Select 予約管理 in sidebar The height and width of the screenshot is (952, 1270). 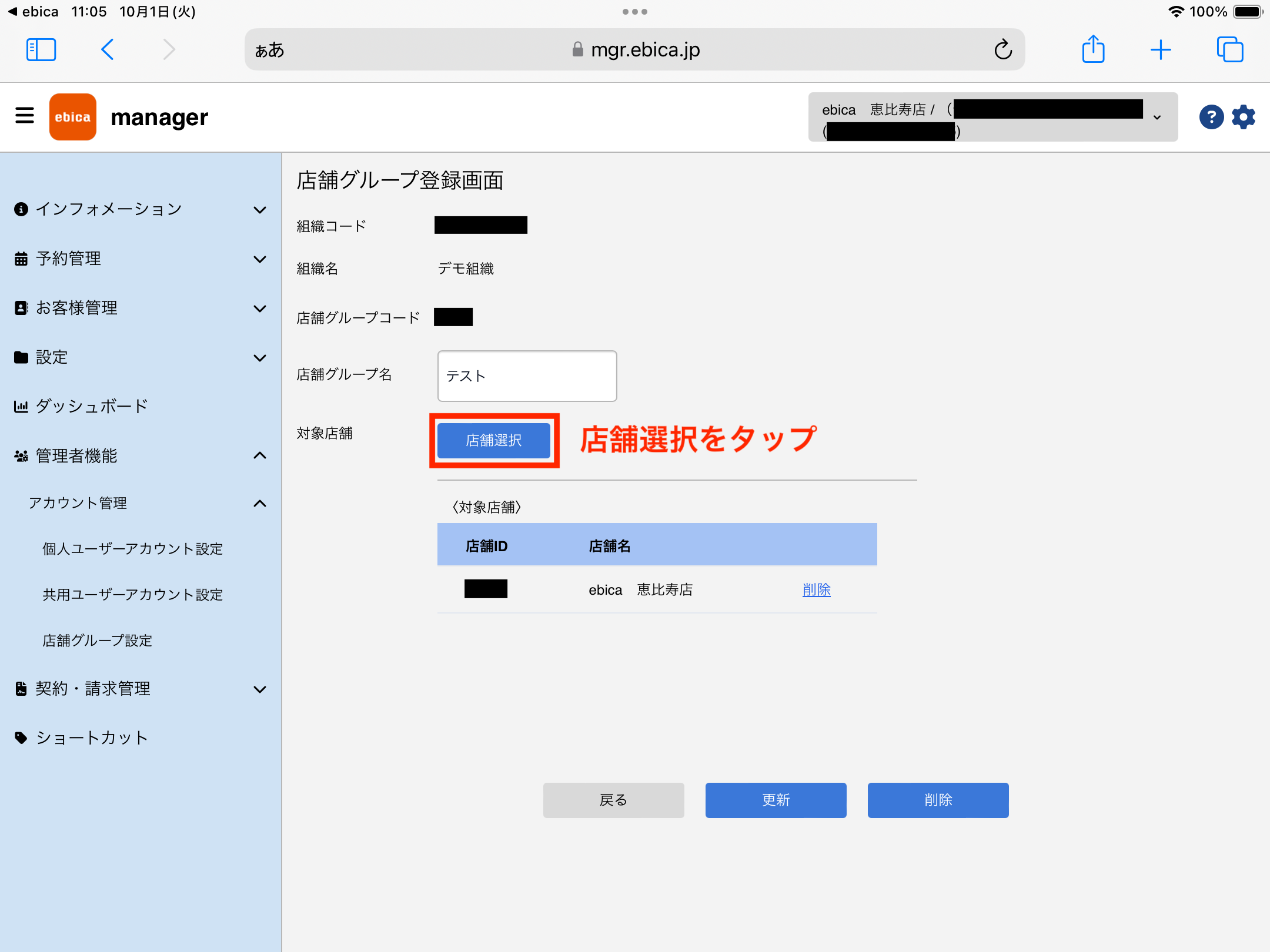click(x=69, y=259)
